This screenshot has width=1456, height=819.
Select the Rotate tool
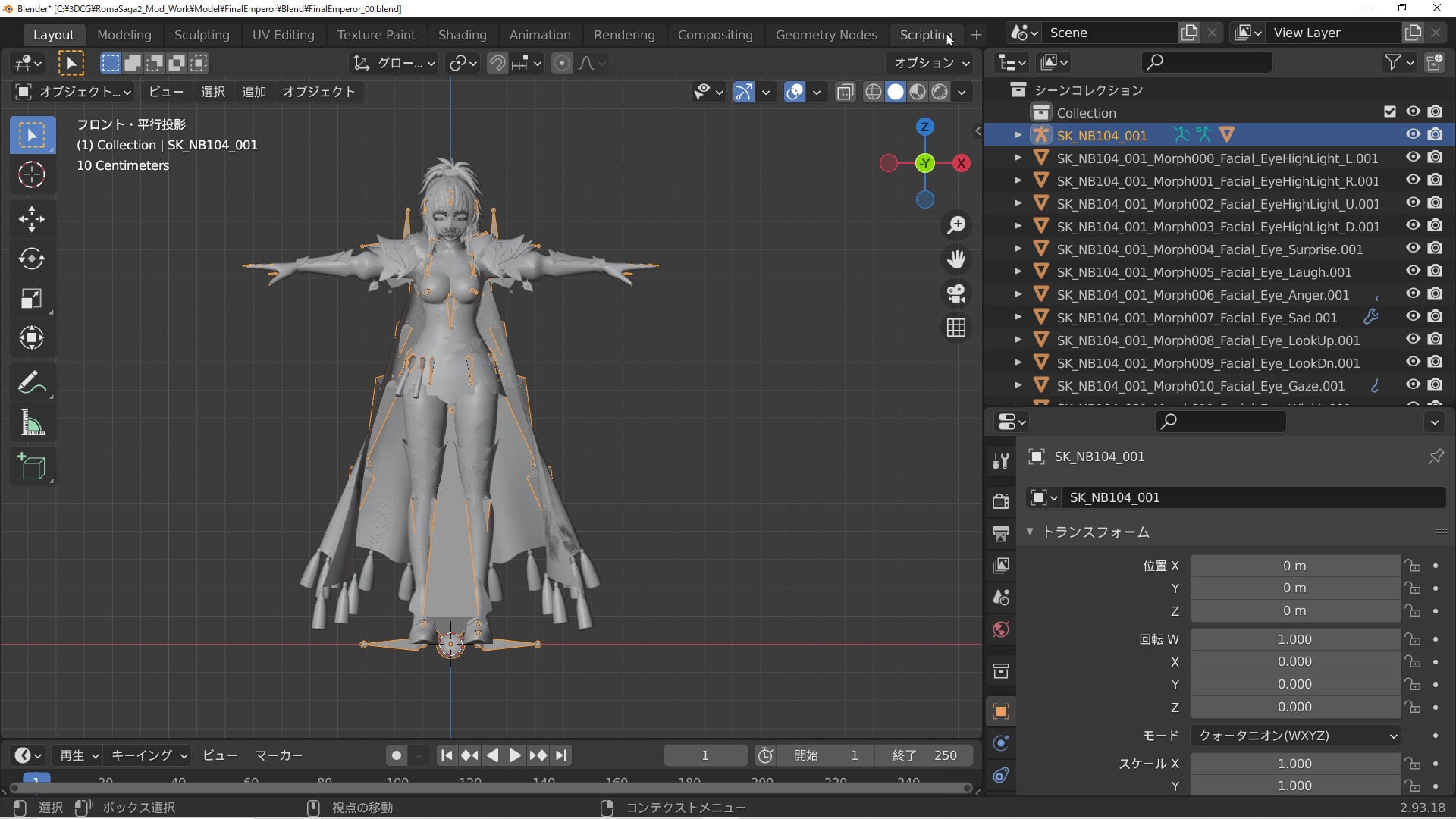pos(32,259)
